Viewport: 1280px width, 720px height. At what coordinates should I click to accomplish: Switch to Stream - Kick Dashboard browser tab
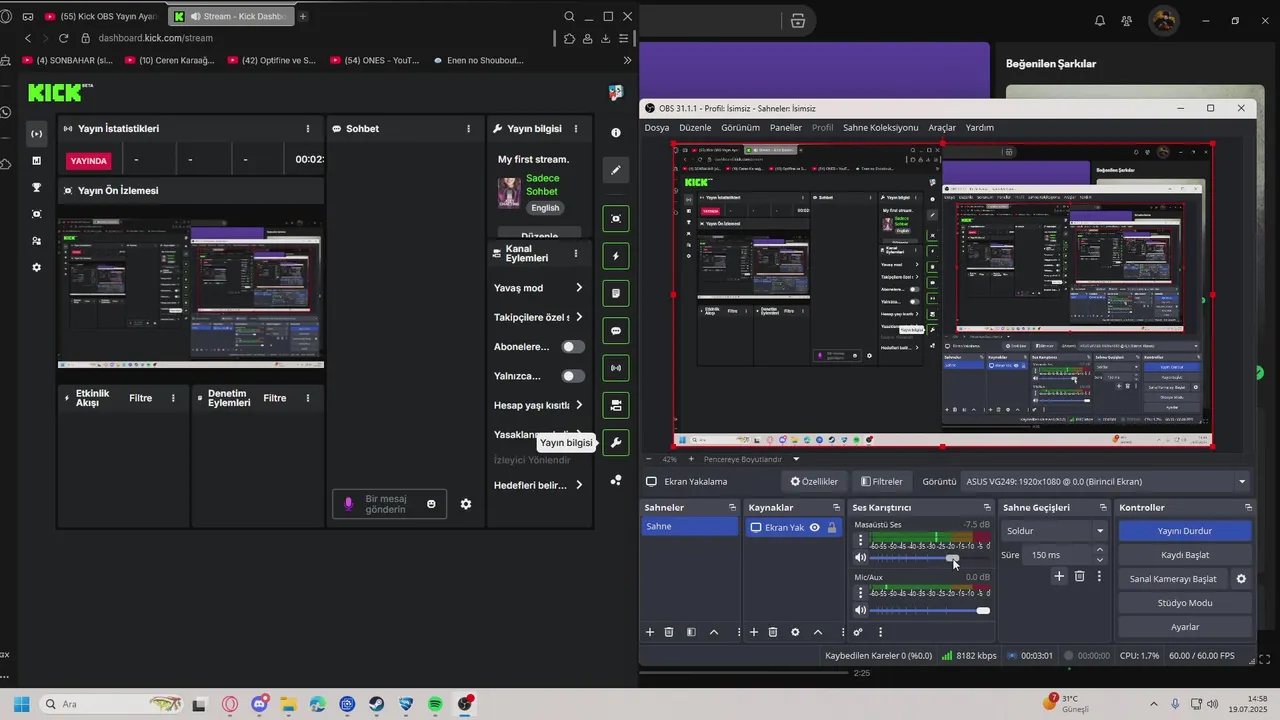pos(230,16)
